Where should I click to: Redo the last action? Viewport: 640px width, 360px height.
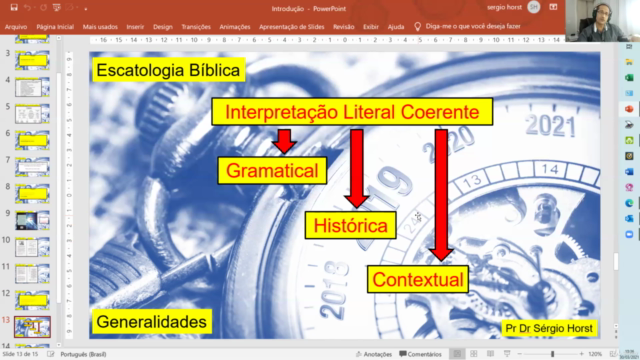click(x=43, y=7)
